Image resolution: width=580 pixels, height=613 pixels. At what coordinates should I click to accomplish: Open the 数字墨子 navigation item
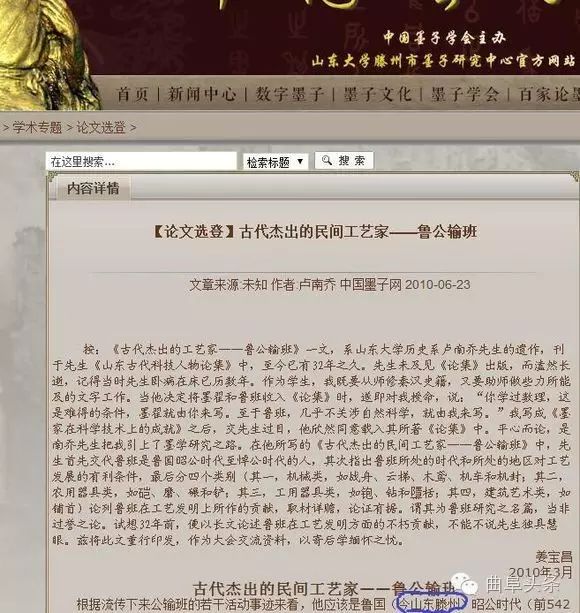click(290, 95)
